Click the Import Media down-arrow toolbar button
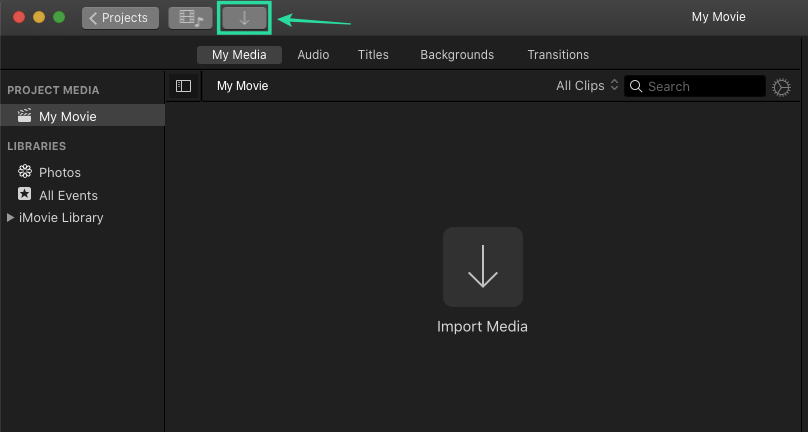The width and height of the screenshot is (808, 432). 244,18
